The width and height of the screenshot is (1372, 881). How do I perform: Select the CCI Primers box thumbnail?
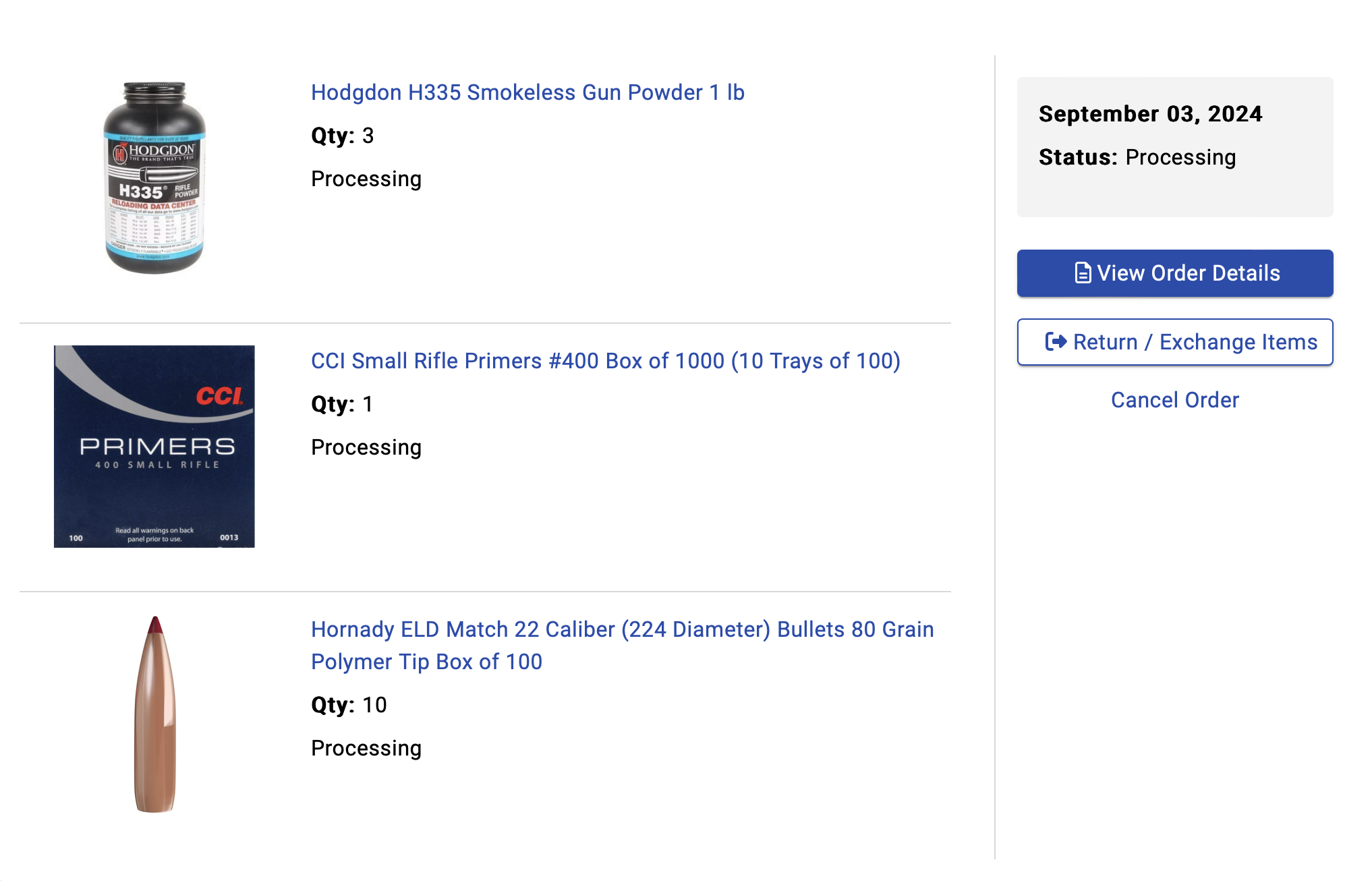tap(154, 446)
